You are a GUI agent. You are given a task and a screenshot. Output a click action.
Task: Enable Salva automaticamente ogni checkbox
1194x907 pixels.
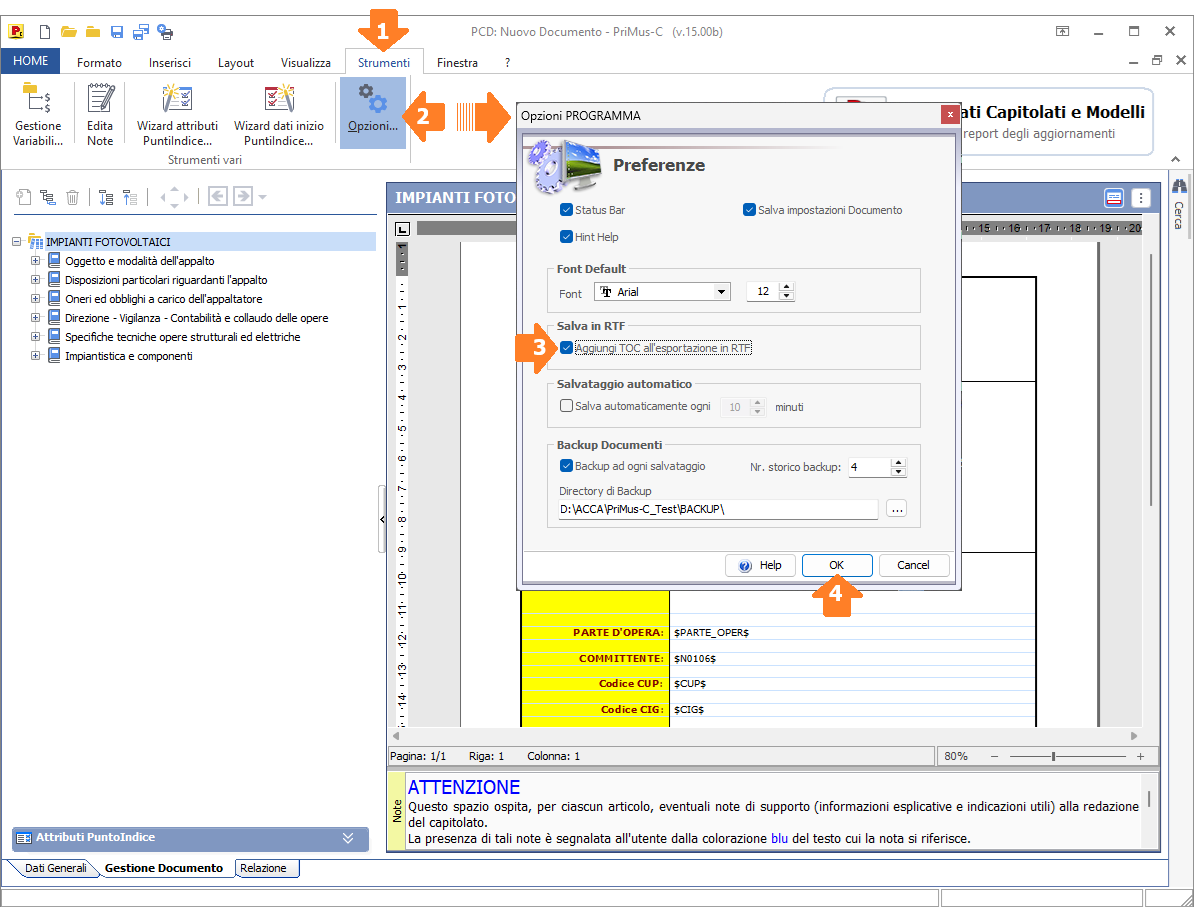[566, 406]
